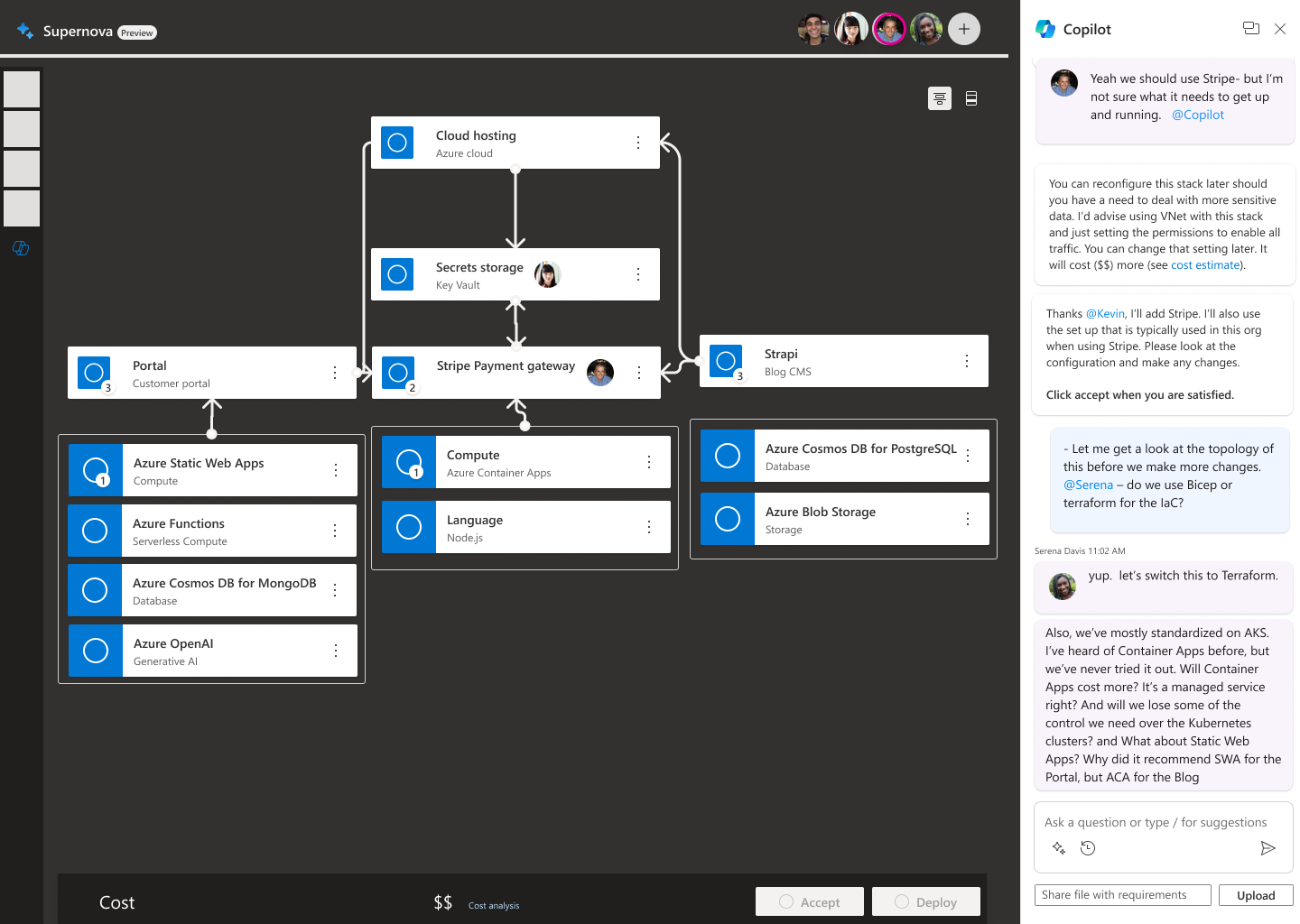The height and width of the screenshot is (924, 1300).
Task: Select the Compute Azure Container Apps icon
Action: pos(409,462)
